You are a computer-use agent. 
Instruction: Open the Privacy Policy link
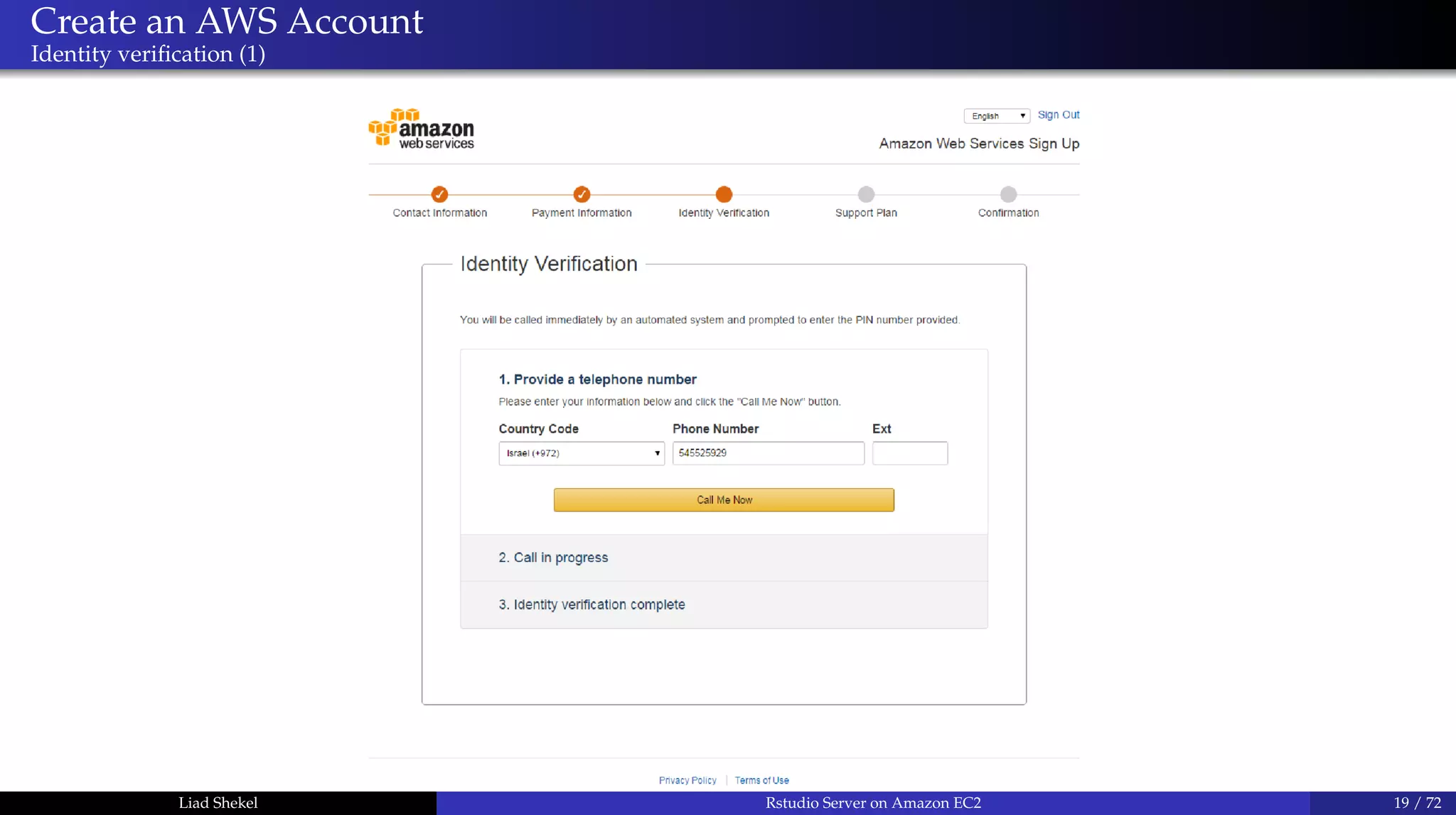[x=687, y=780]
